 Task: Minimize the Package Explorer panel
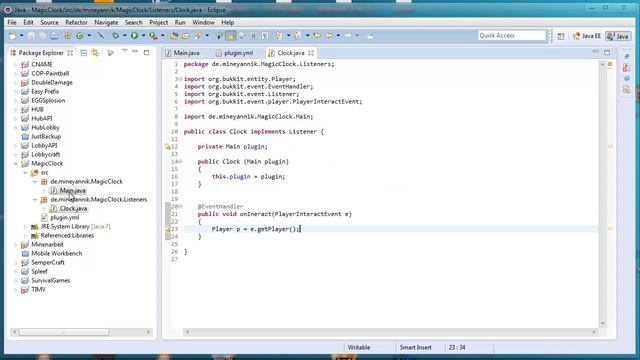[135, 51]
